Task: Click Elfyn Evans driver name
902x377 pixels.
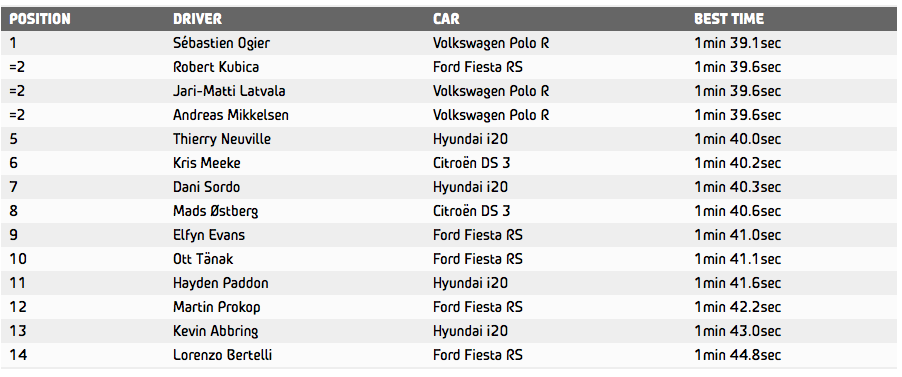Action: point(209,235)
